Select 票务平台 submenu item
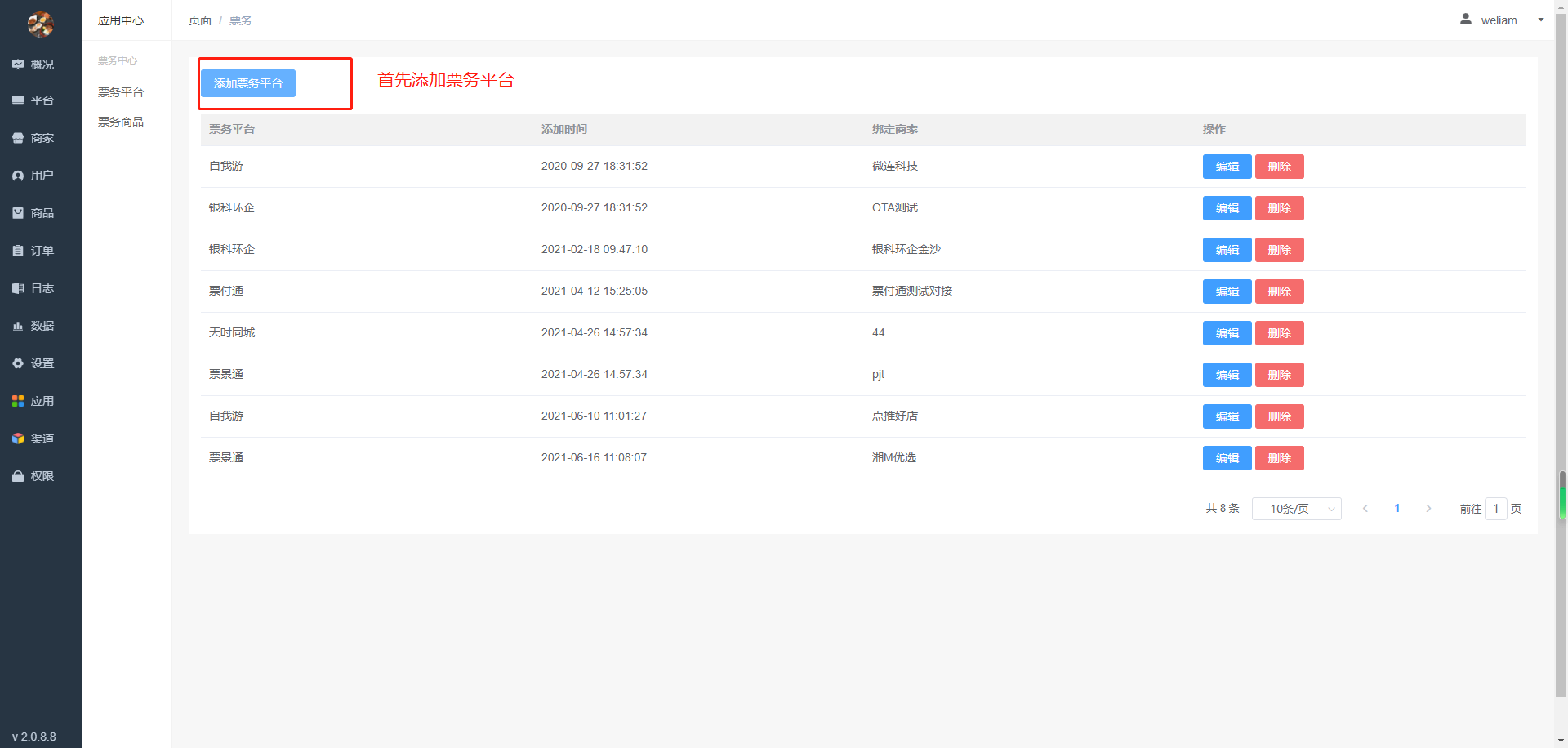 [121, 92]
